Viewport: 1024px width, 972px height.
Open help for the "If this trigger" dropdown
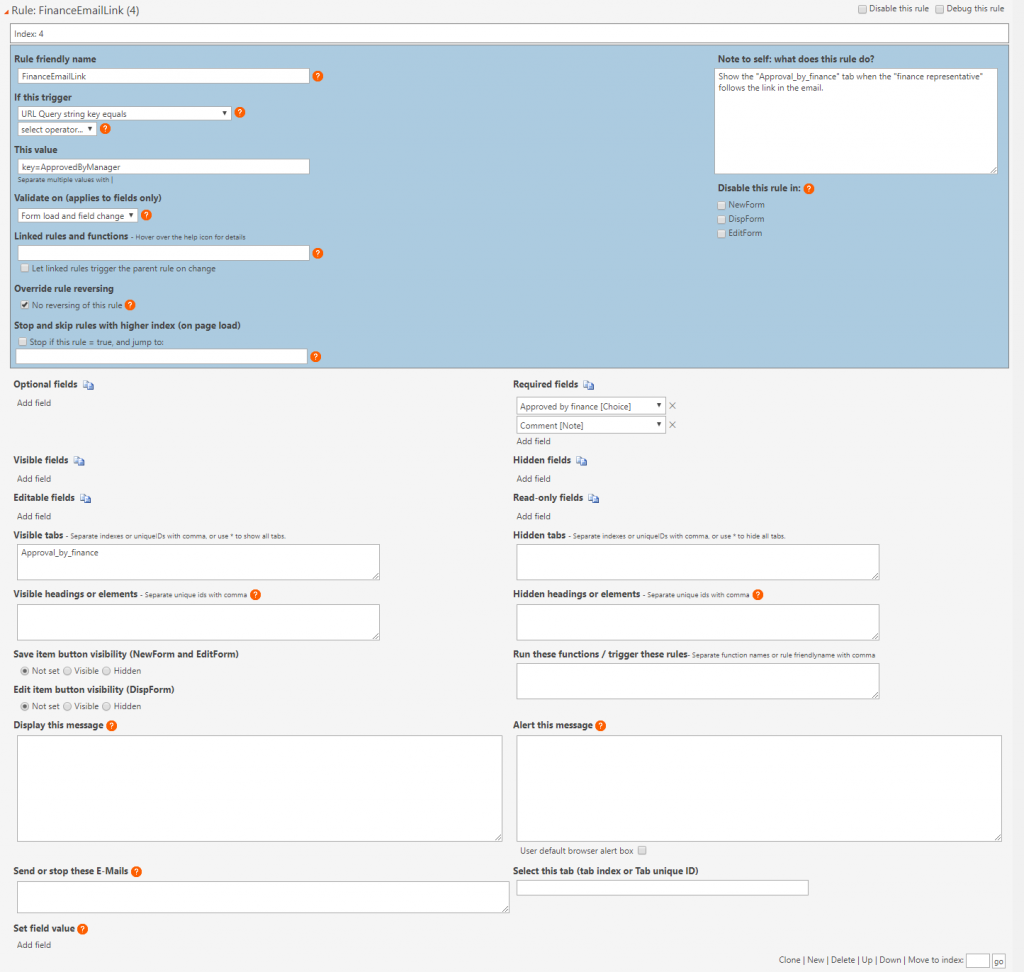pos(239,112)
